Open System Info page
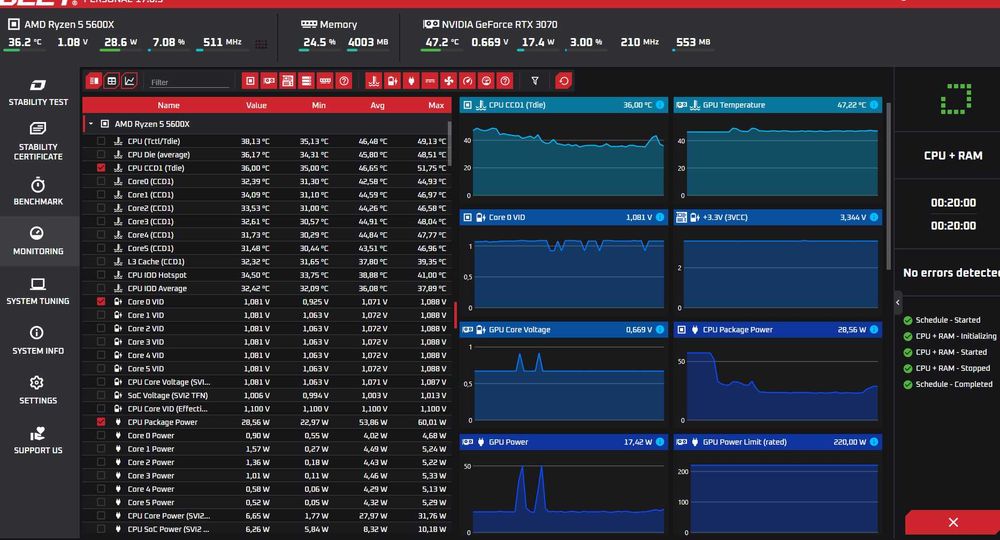1000x540 pixels. point(38,340)
